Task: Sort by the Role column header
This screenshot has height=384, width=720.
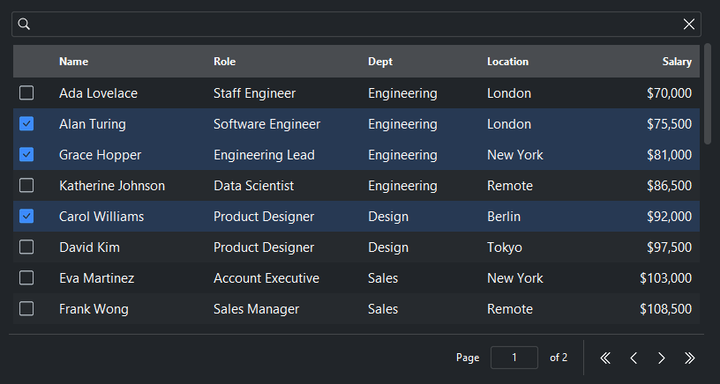Action: [225, 61]
